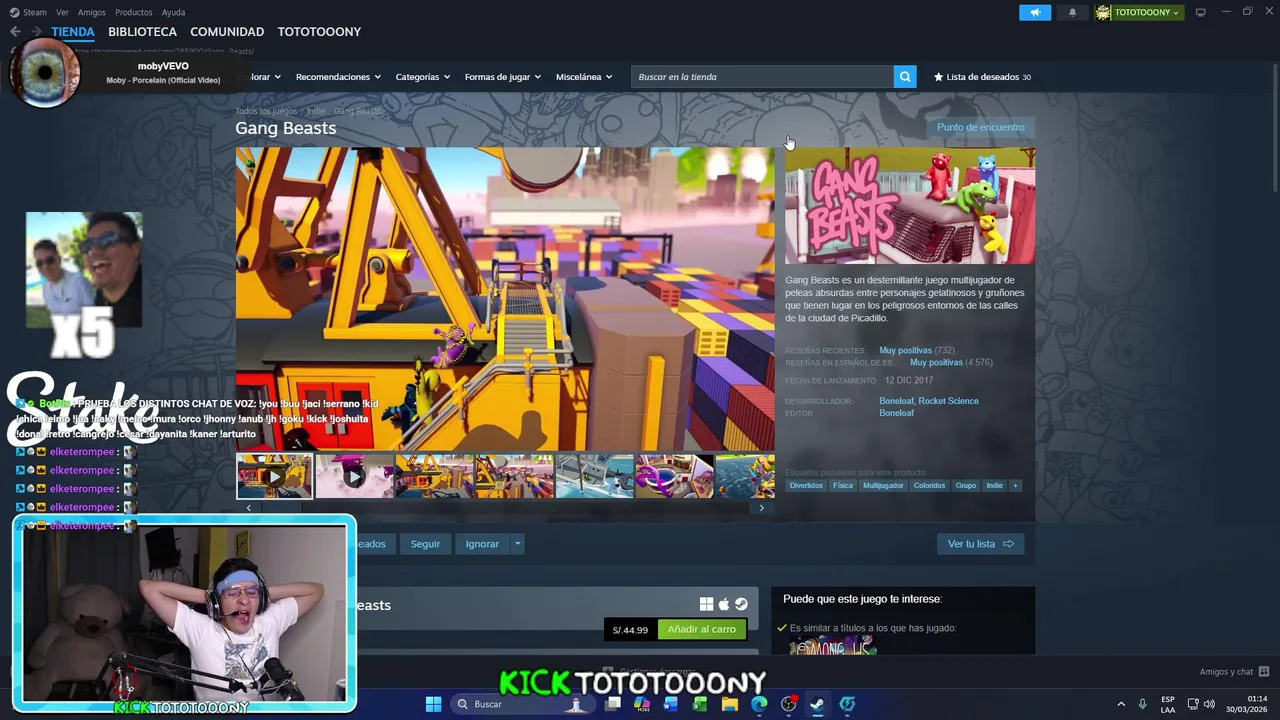Open File Explorer from the taskbar
Screen dimensions: 1280x720
730,704
